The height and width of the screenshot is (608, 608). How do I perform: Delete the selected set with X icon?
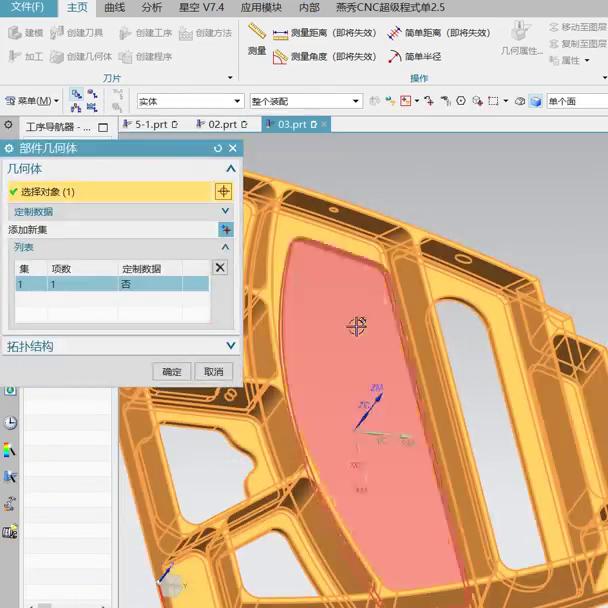coord(220,267)
